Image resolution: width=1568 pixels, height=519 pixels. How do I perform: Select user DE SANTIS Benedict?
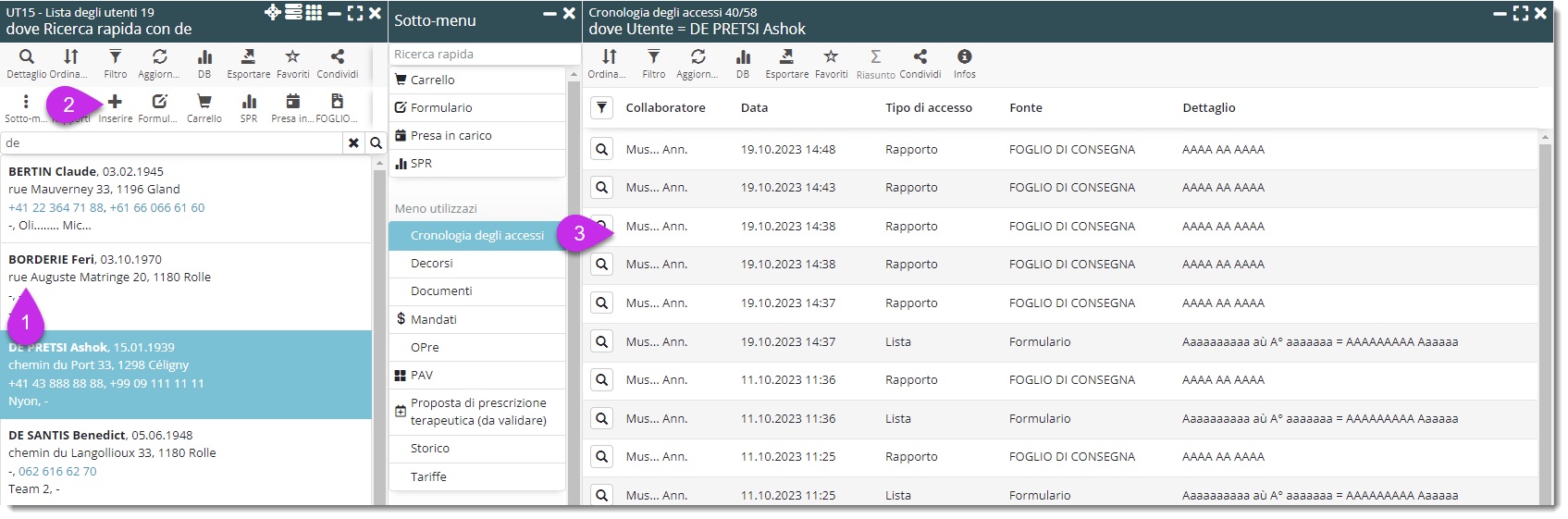pyautogui.click(x=68, y=436)
